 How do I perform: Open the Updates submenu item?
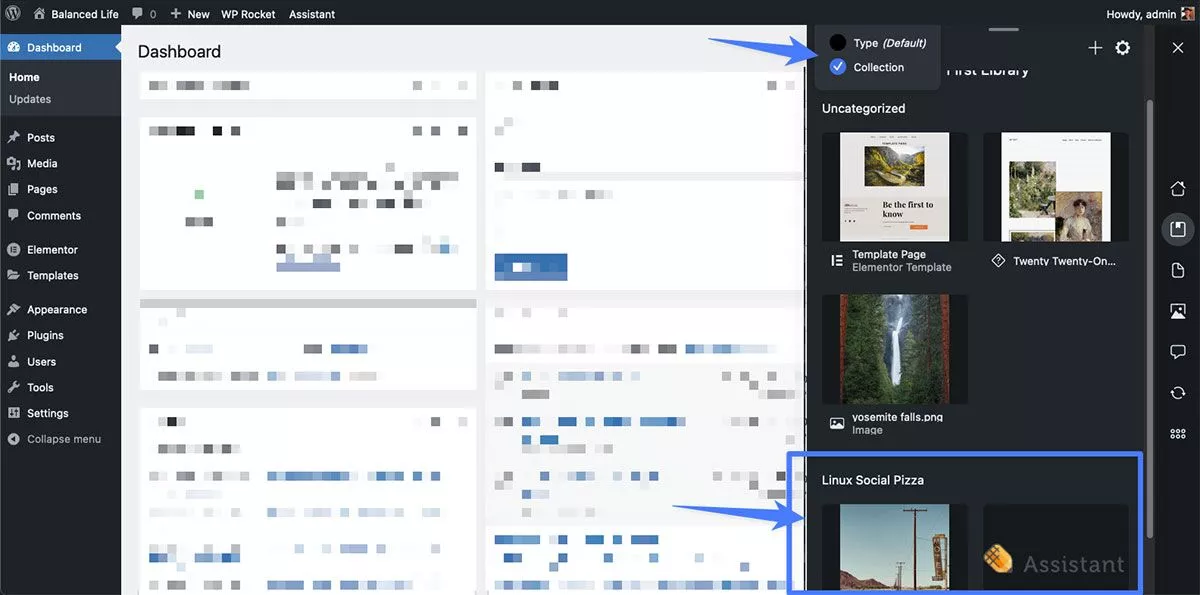[30, 99]
